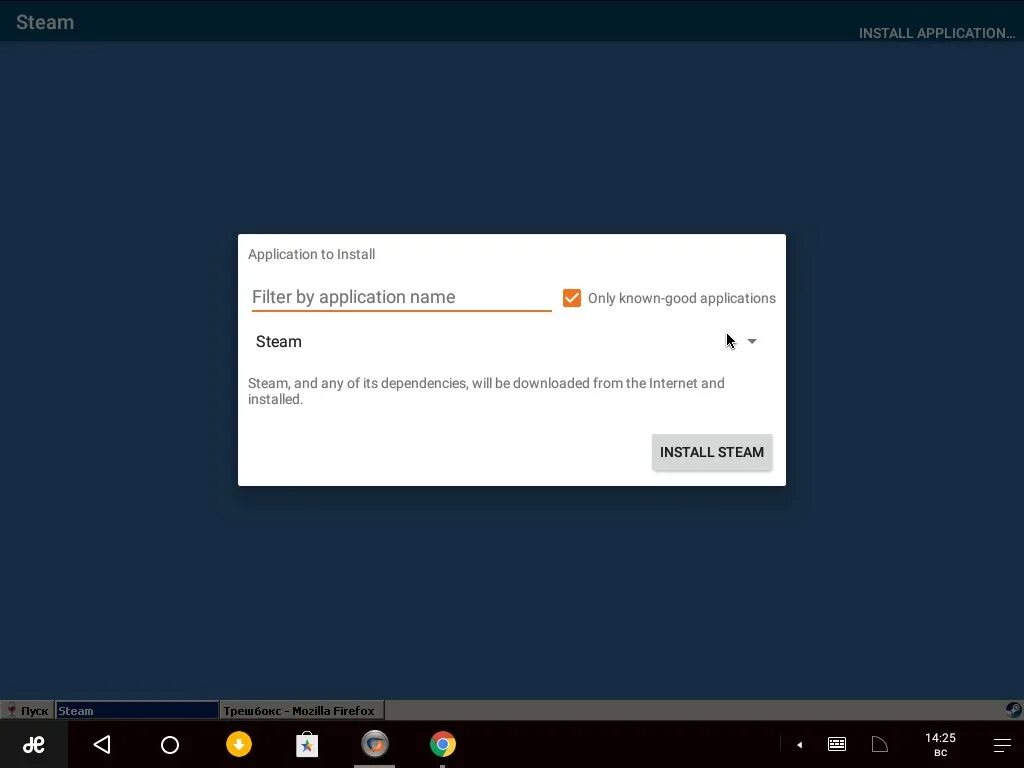Switch to Steam taskbar window

coord(136,711)
